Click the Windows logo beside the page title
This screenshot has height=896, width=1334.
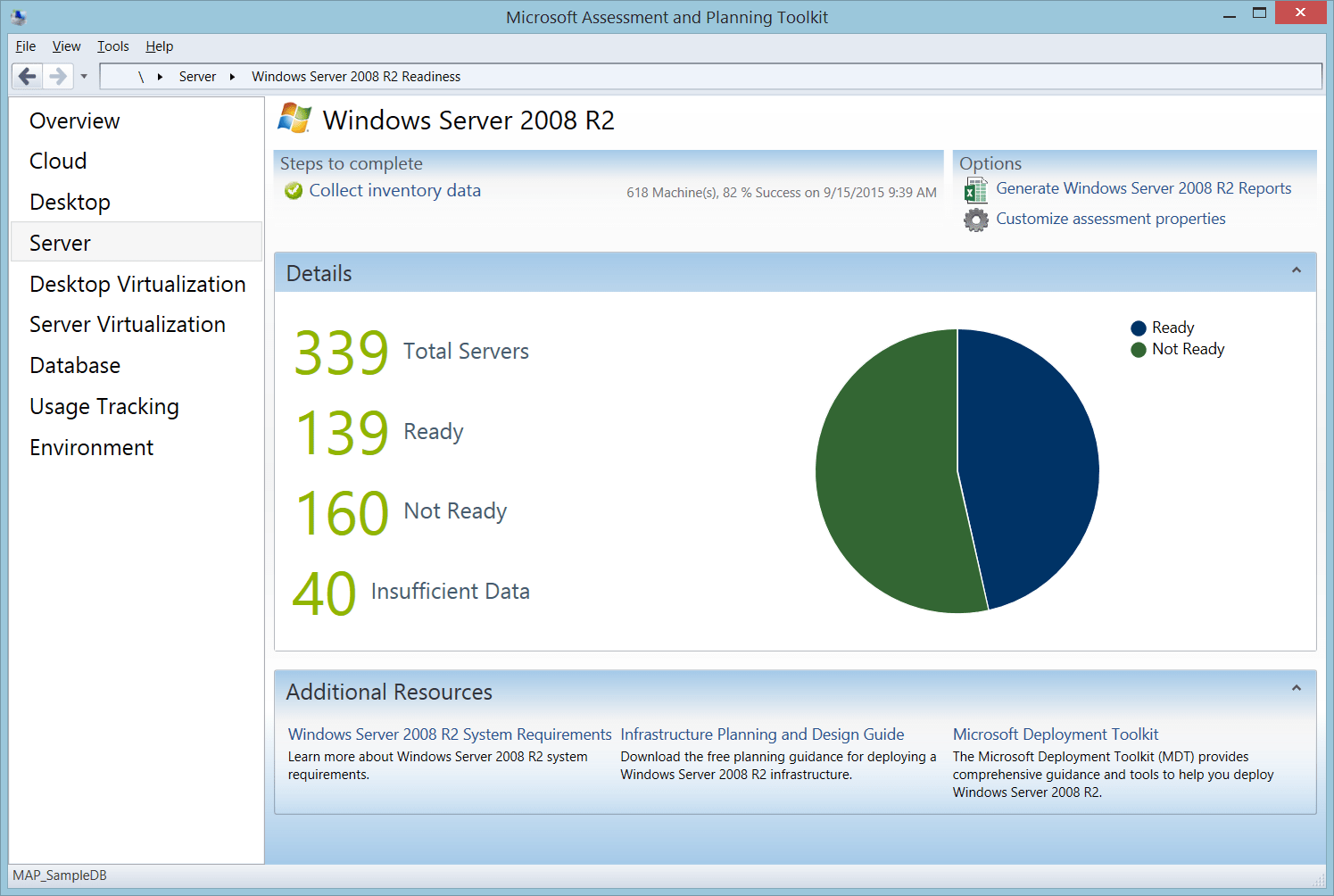click(x=294, y=119)
